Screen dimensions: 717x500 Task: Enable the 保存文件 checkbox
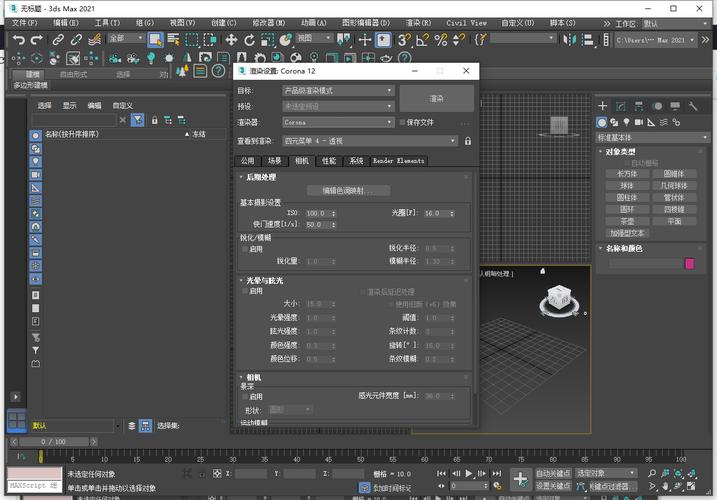pos(402,122)
